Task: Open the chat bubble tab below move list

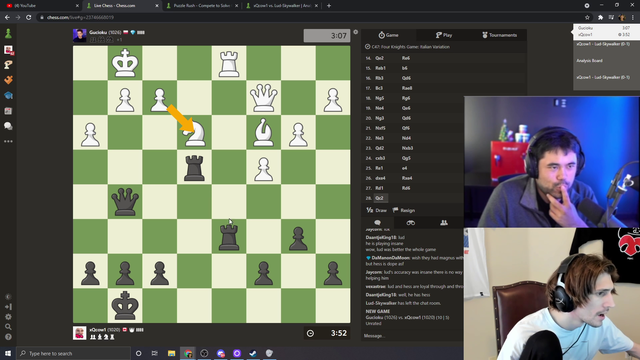Action: (x=378, y=223)
